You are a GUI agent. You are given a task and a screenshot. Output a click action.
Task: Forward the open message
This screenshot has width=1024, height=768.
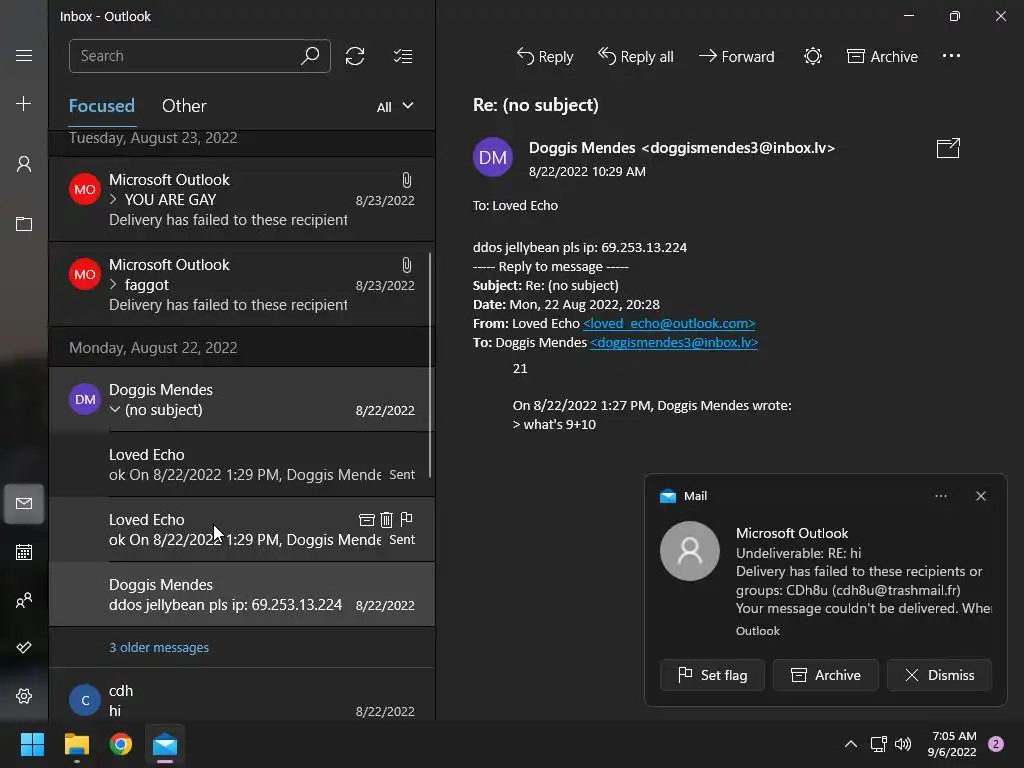coord(736,57)
